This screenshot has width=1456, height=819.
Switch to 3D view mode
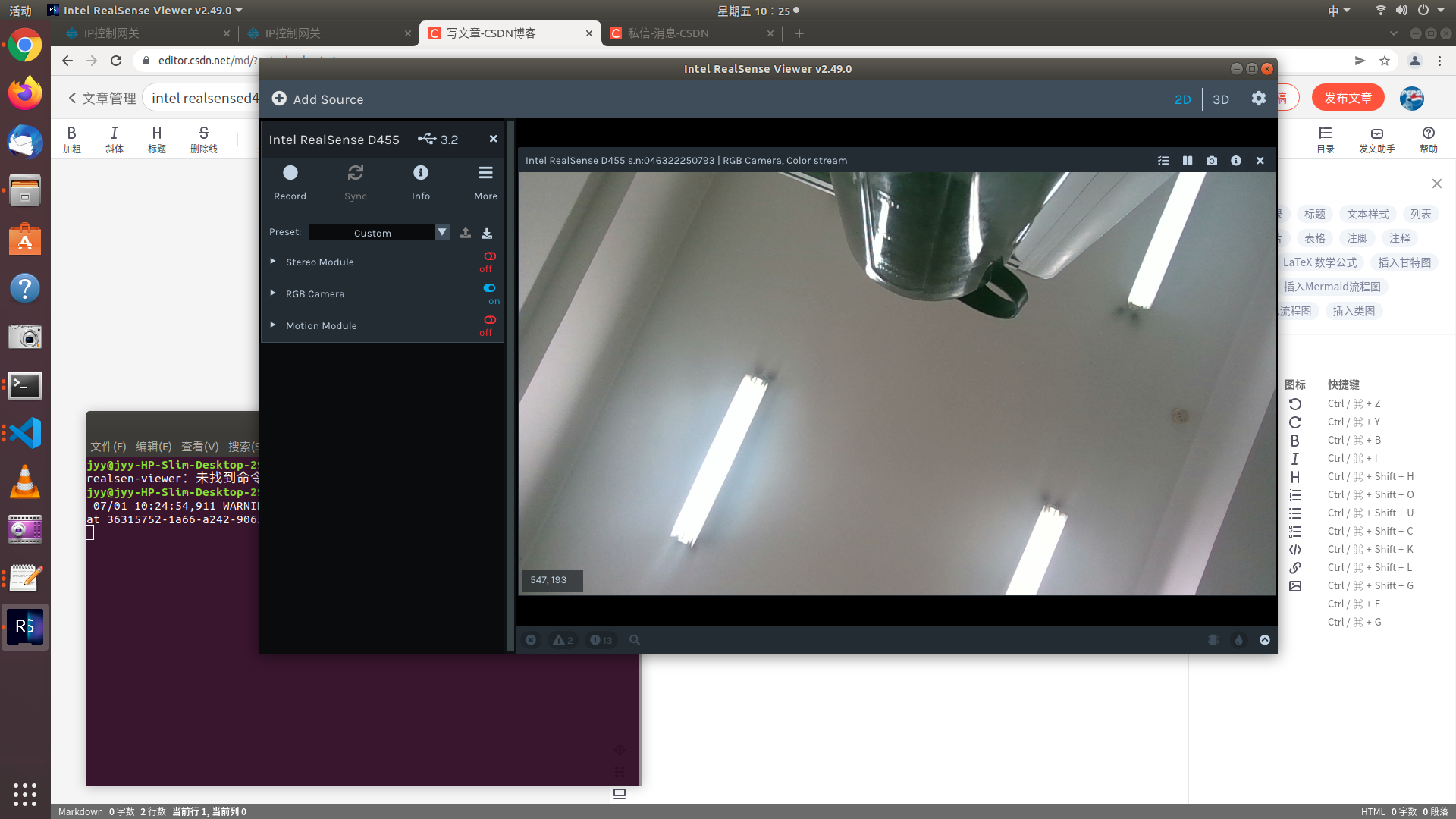coord(1220,99)
